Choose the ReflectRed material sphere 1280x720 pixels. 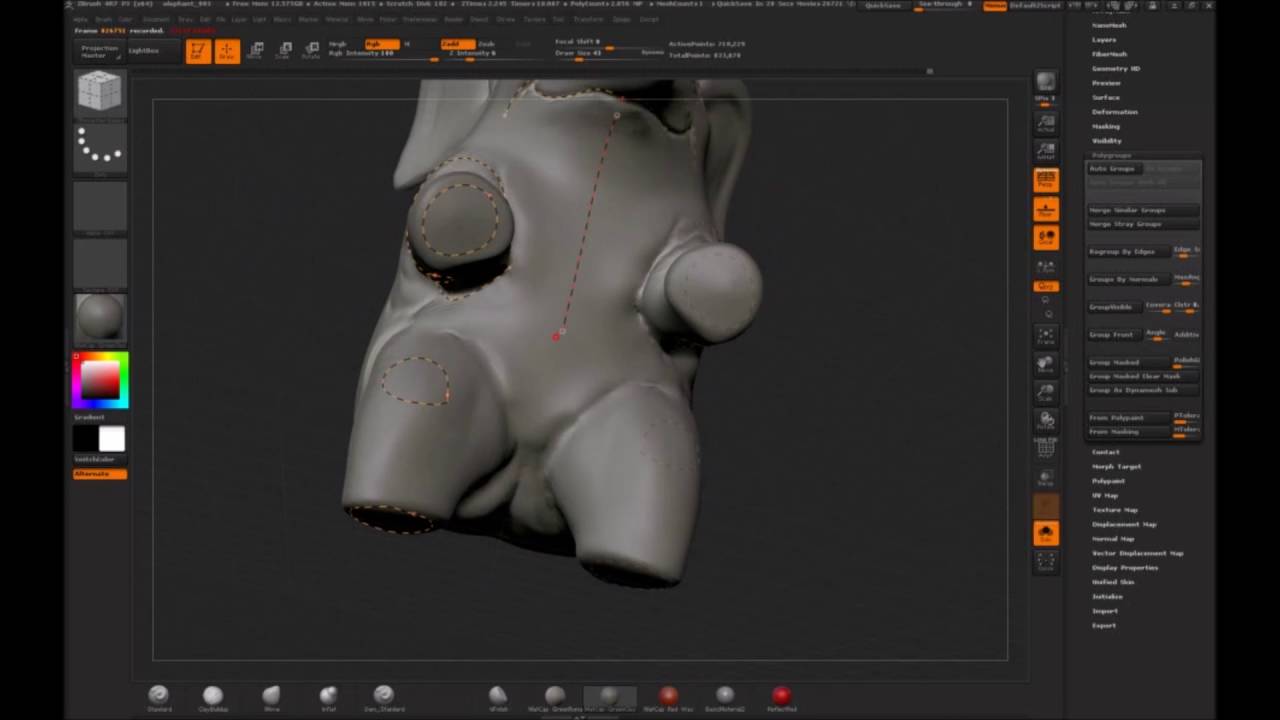pos(781,697)
